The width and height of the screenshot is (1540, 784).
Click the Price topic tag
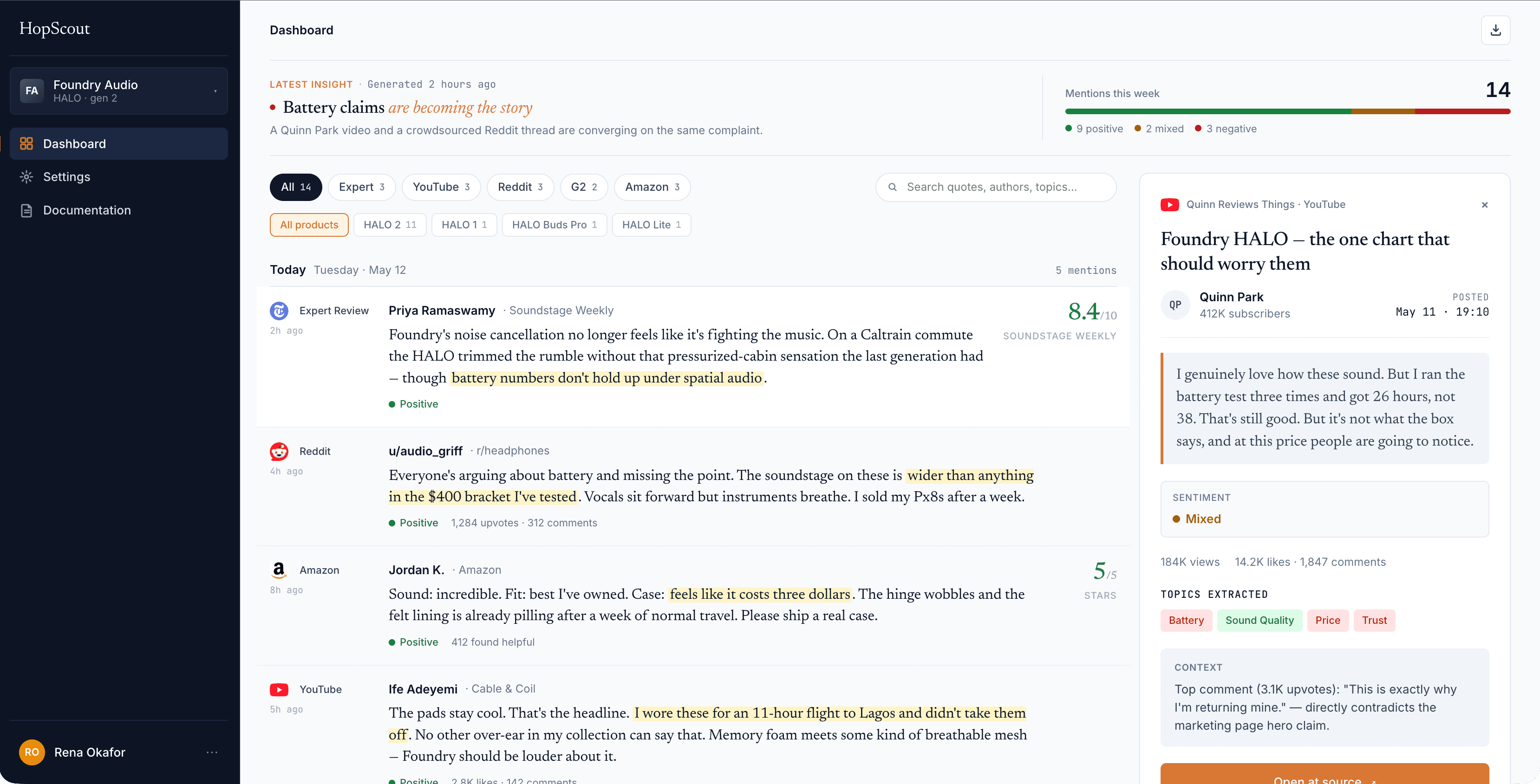click(x=1327, y=620)
